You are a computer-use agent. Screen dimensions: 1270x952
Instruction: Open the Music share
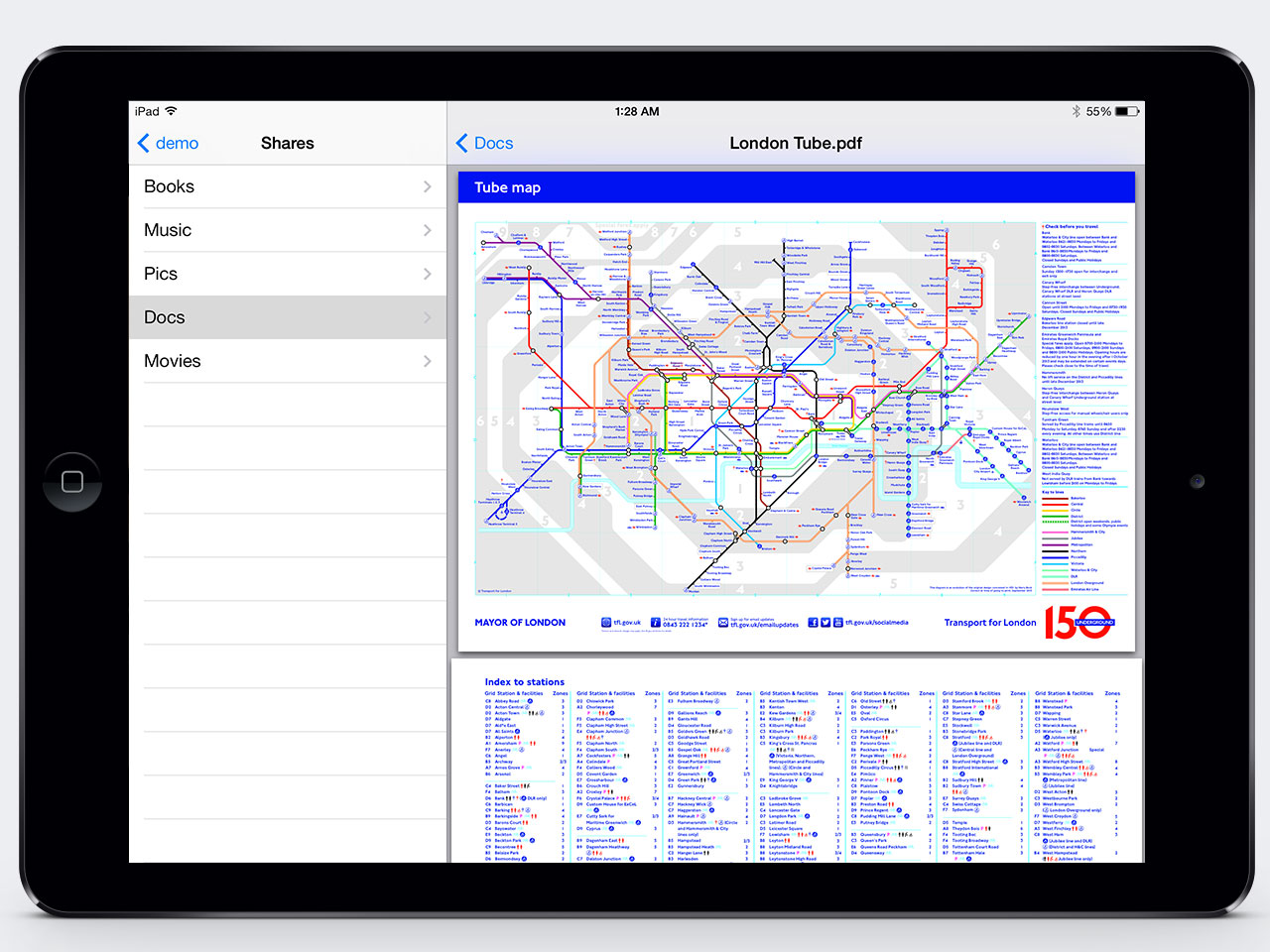288,230
